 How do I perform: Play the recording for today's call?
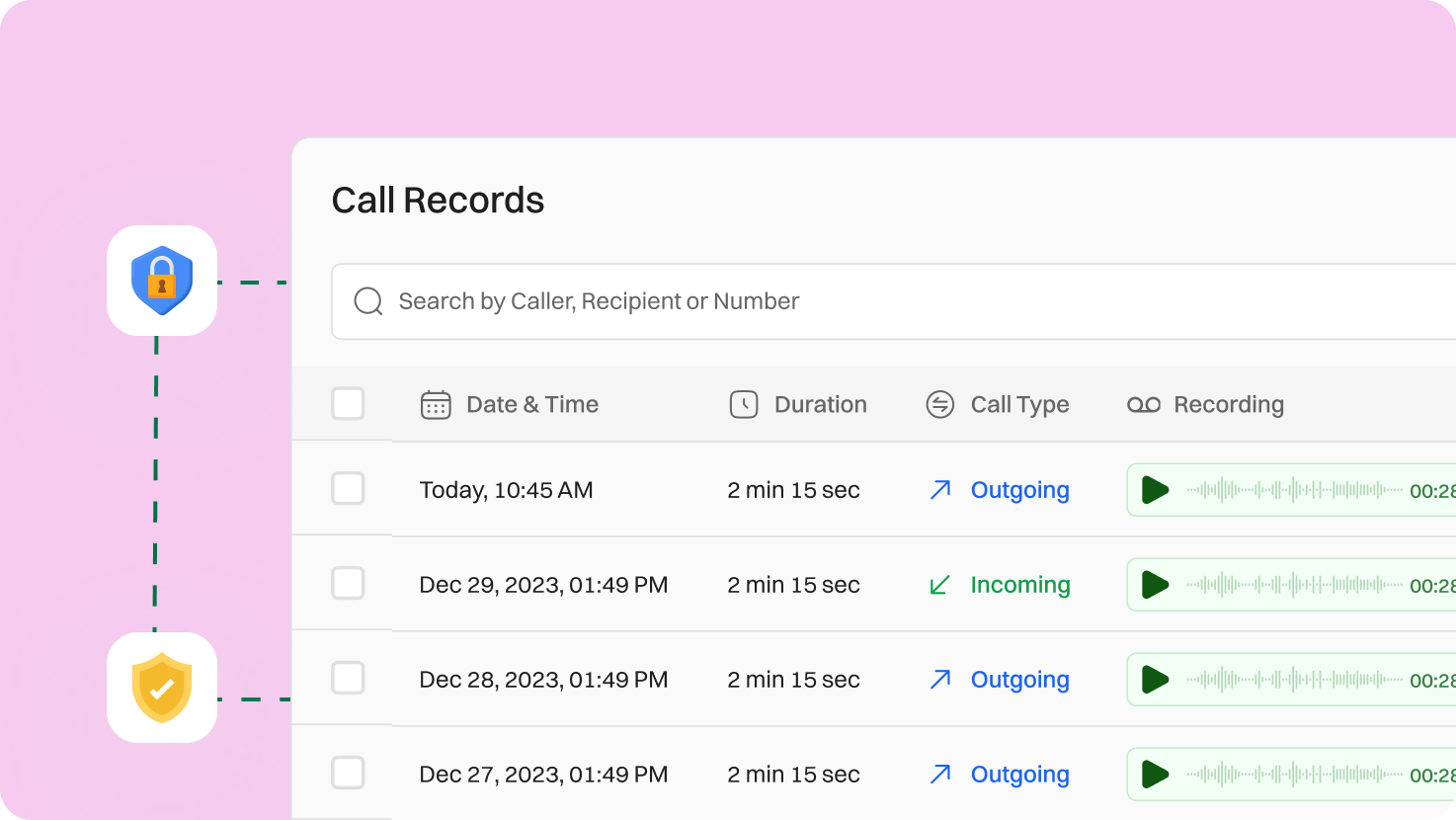click(1155, 489)
